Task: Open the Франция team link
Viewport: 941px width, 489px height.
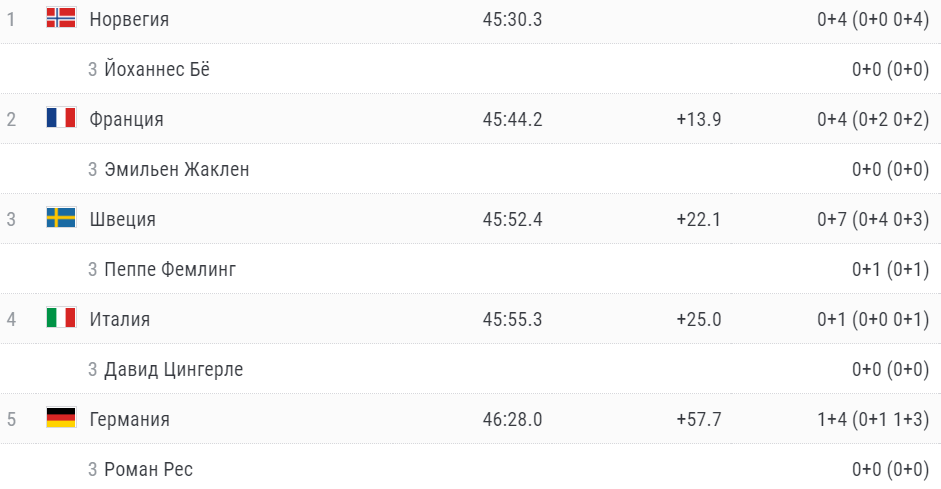Action: click(126, 119)
